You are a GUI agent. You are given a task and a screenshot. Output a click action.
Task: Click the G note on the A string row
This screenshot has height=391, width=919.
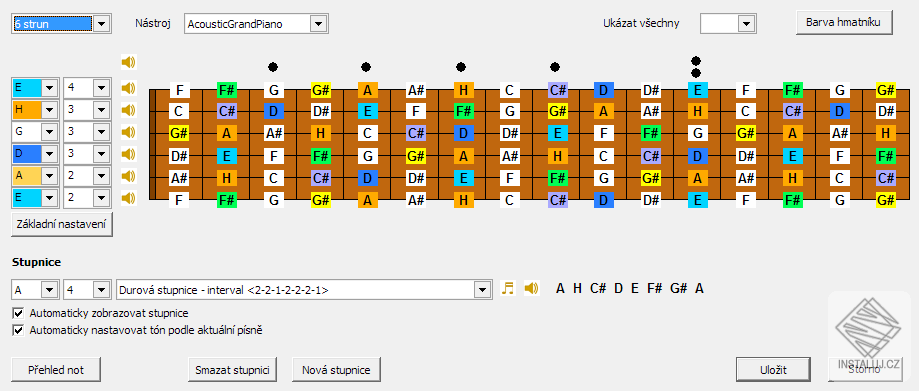604,177
